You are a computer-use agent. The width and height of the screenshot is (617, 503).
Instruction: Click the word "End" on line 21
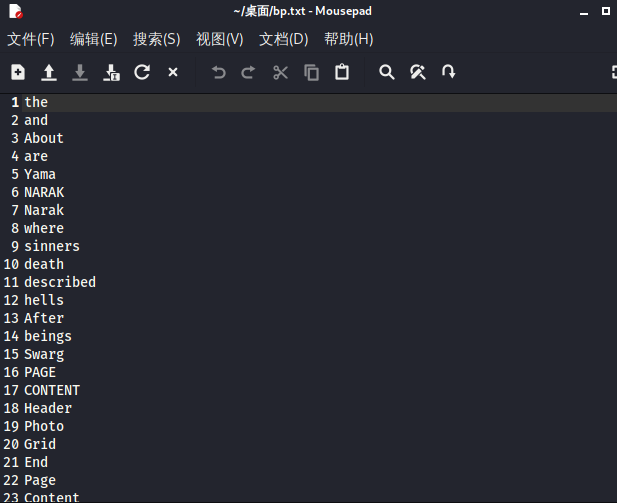36,462
